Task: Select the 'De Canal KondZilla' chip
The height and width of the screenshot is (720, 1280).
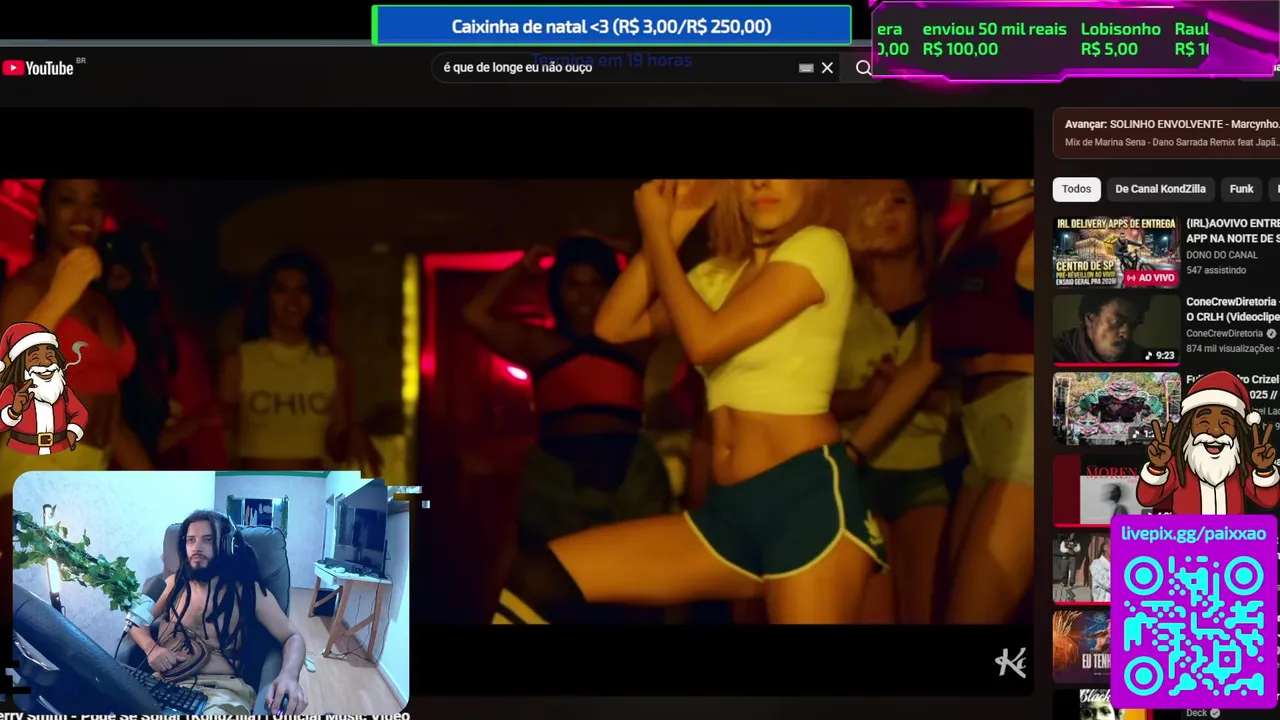Action: 1160,189
